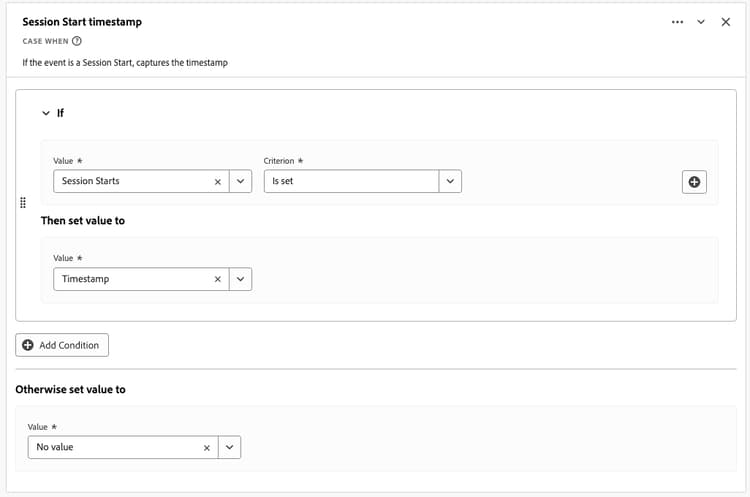
Task: Clear the 'No value' selection
Action: coord(207,447)
